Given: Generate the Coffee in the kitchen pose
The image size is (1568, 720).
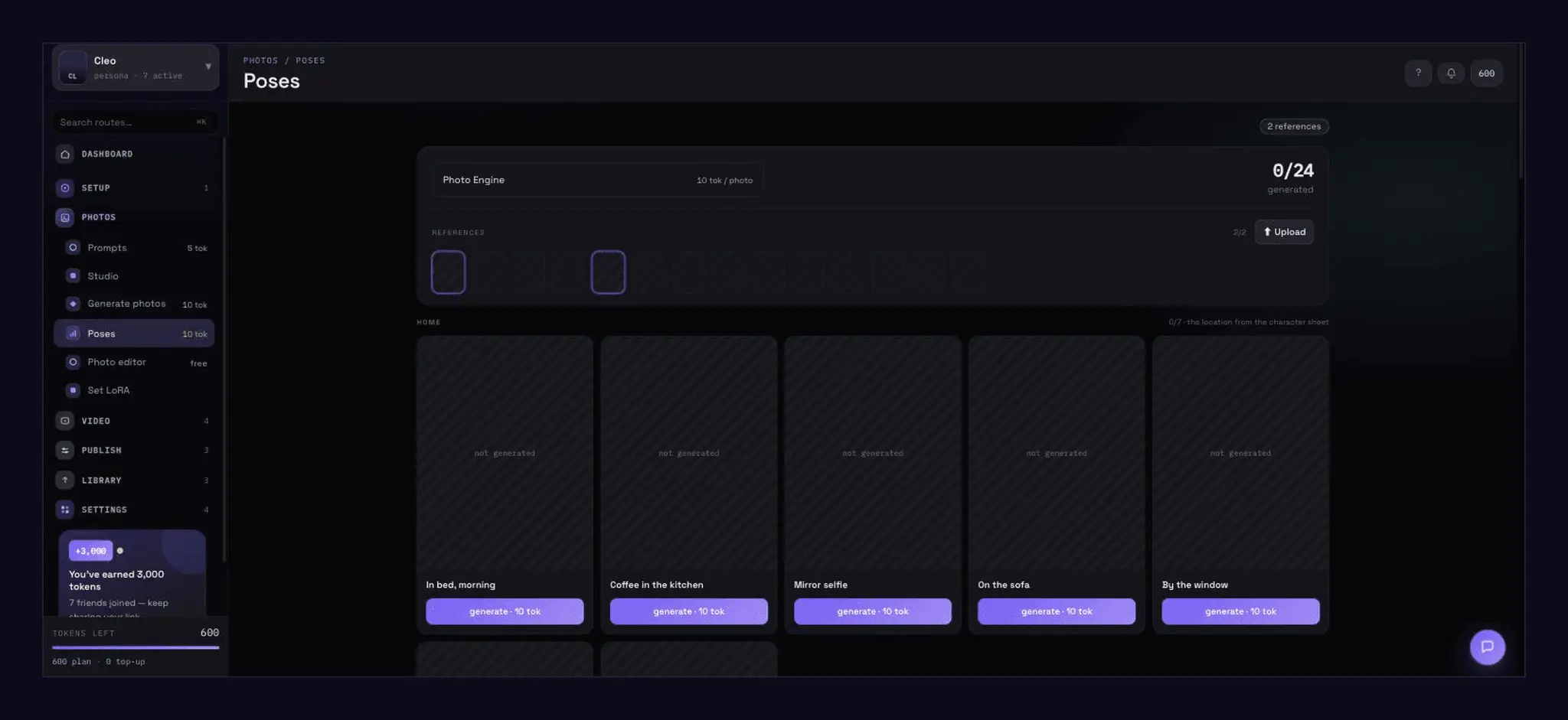Looking at the screenshot, I should click(688, 611).
